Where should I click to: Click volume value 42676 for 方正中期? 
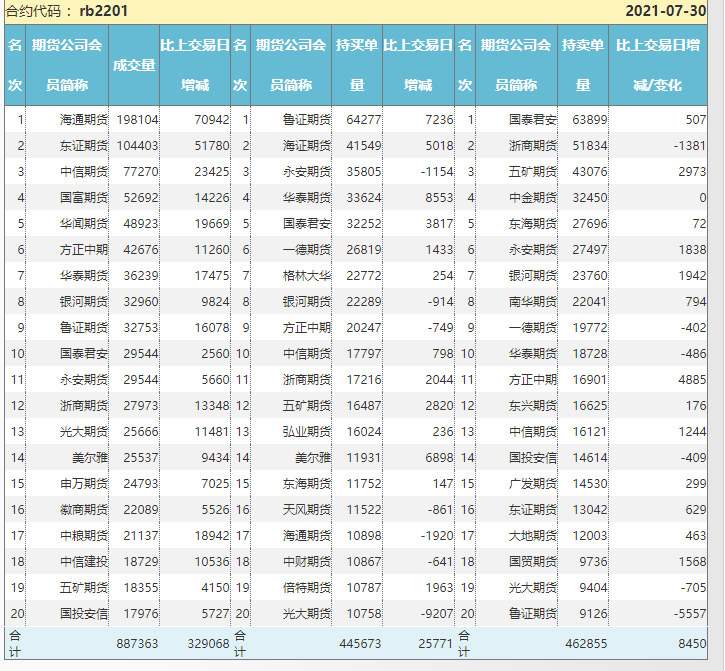tap(141, 250)
